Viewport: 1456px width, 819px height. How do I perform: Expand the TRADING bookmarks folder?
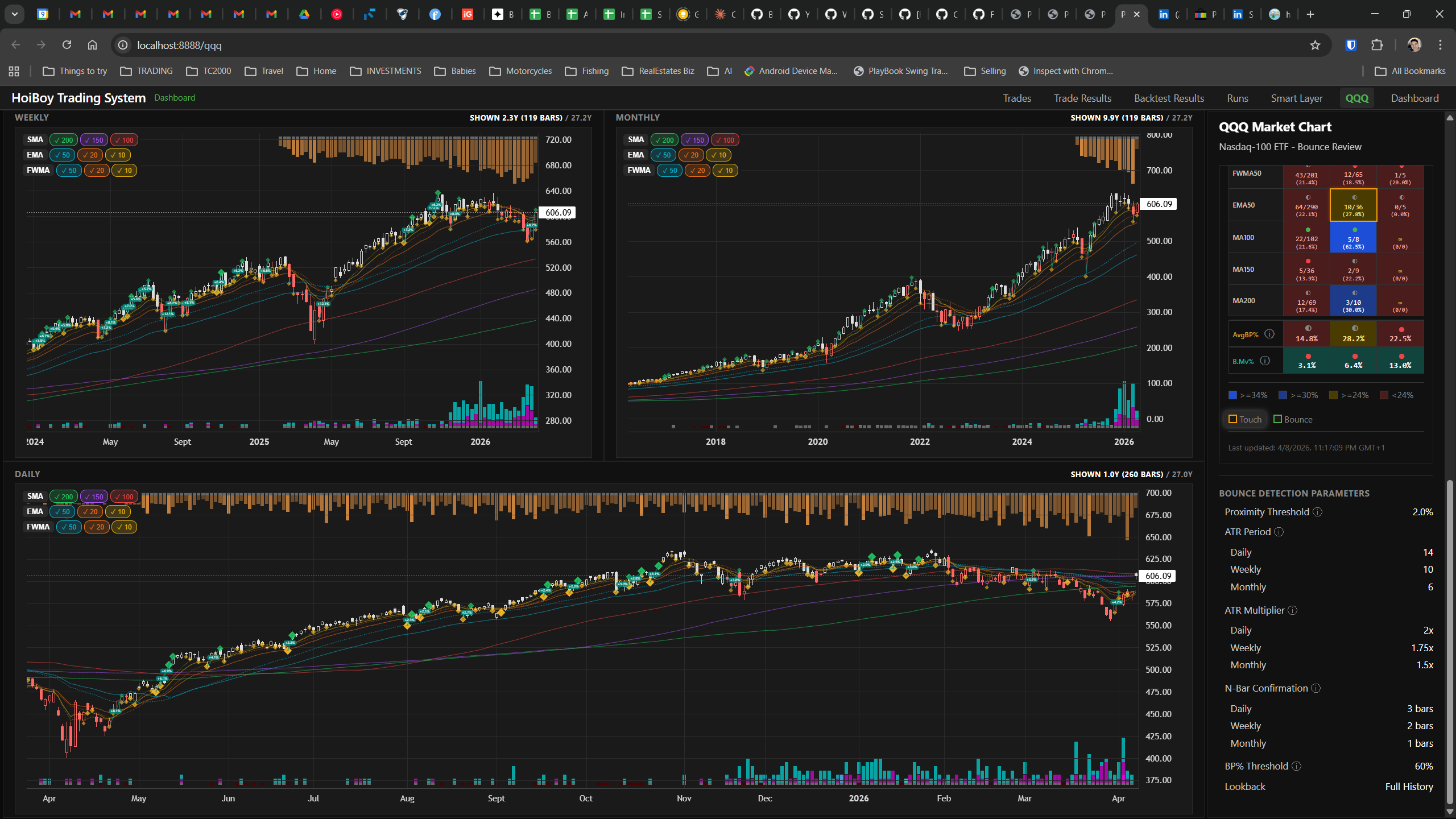pyautogui.click(x=147, y=71)
